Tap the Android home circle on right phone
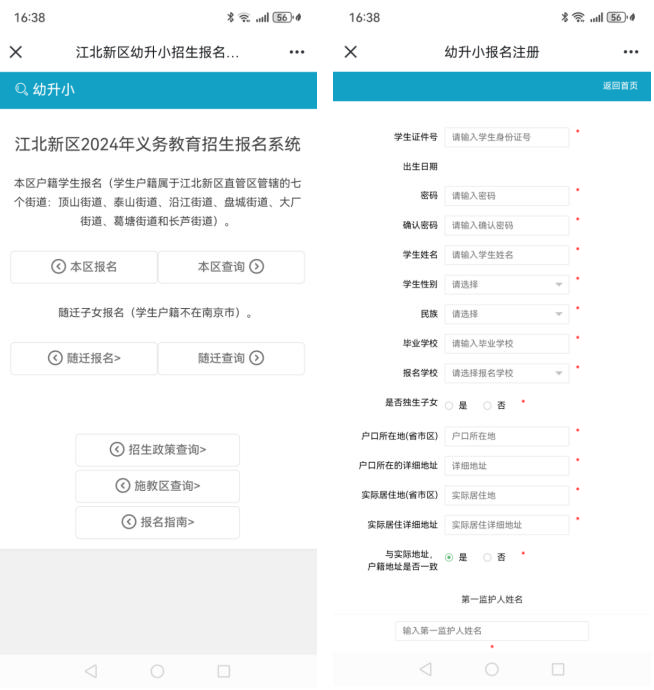 click(x=492, y=669)
